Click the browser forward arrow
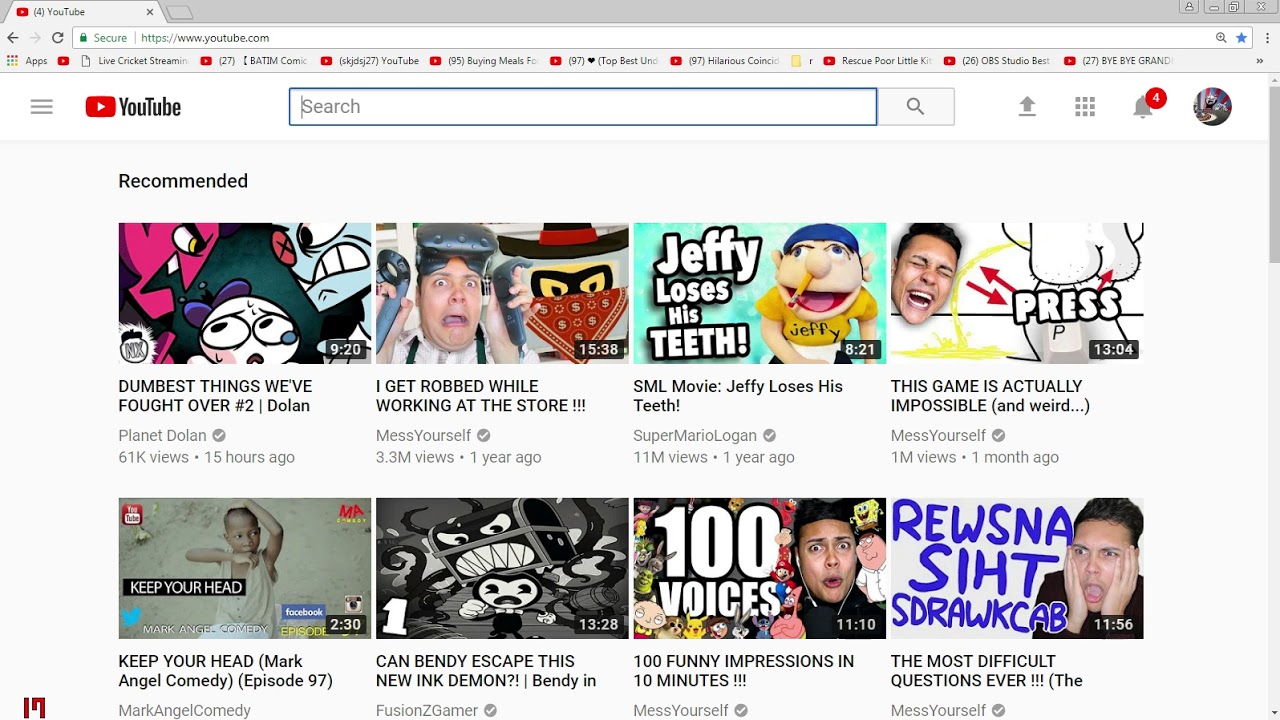 tap(35, 38)
